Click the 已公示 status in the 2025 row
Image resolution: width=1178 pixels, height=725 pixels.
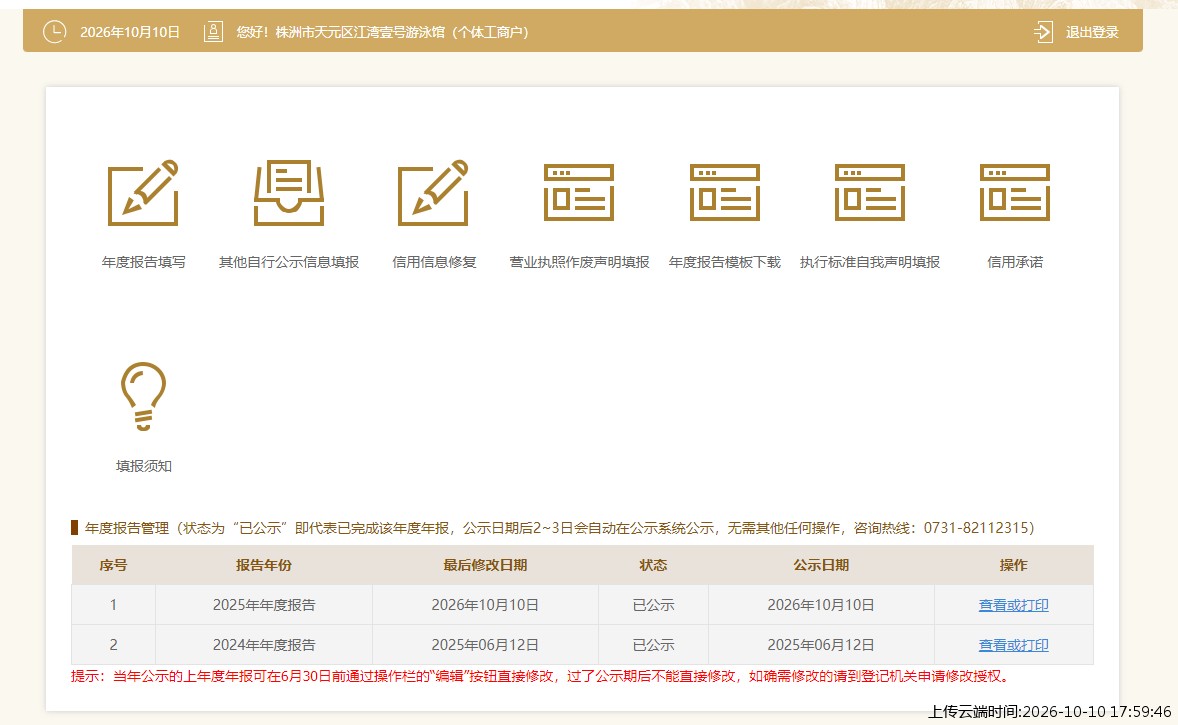(654, 605)
